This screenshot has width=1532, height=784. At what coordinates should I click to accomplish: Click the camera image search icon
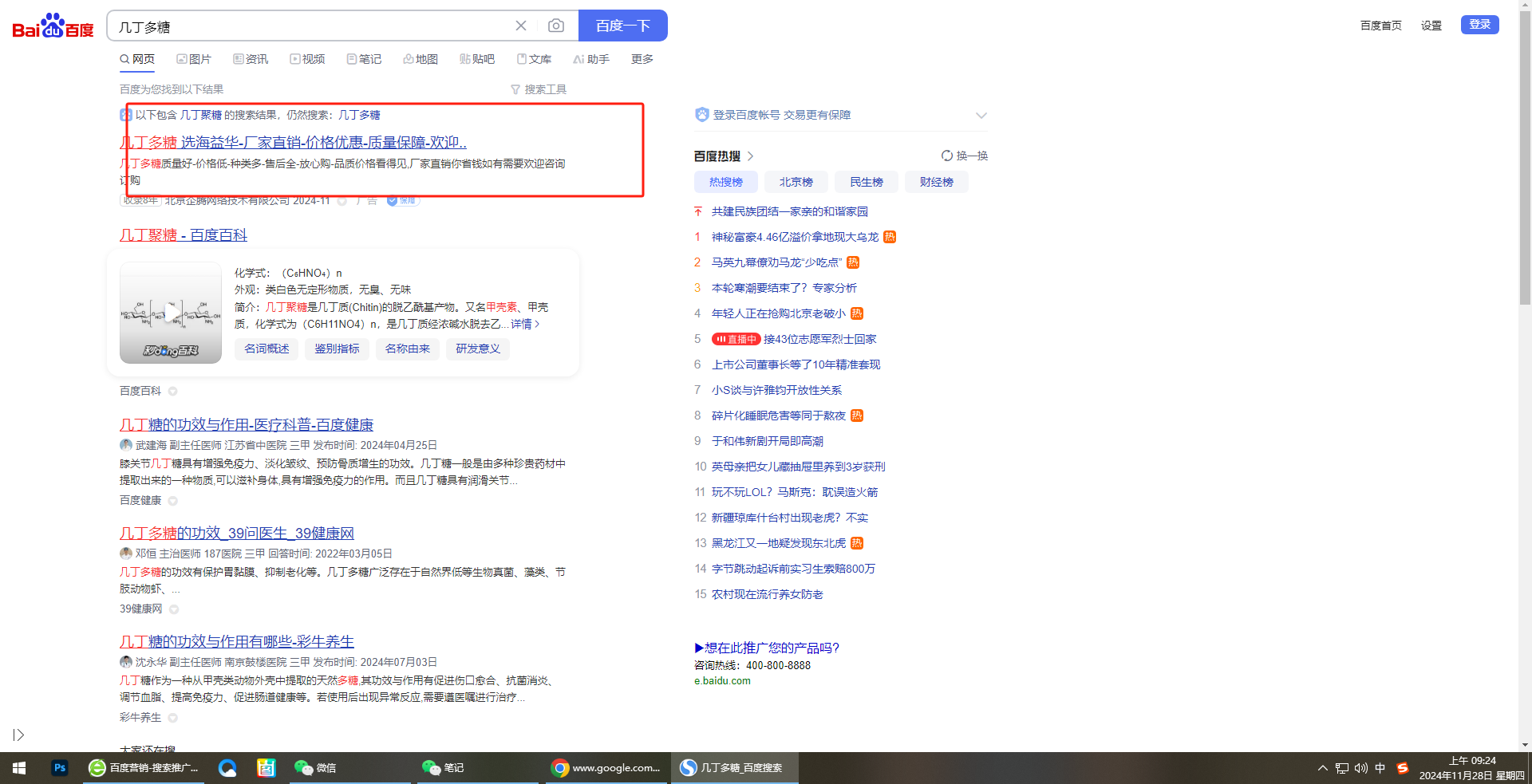tap(556, 26)
